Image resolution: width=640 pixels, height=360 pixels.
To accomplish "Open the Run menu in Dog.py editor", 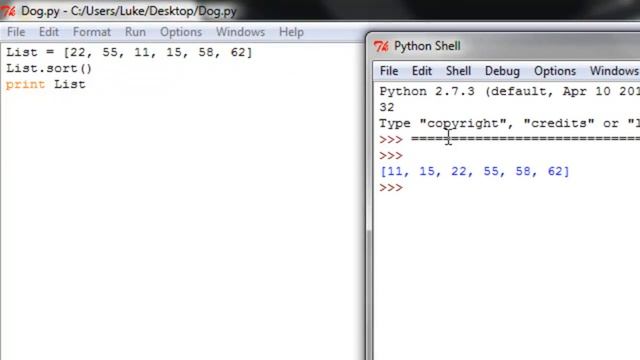I will tap(135, 32).
